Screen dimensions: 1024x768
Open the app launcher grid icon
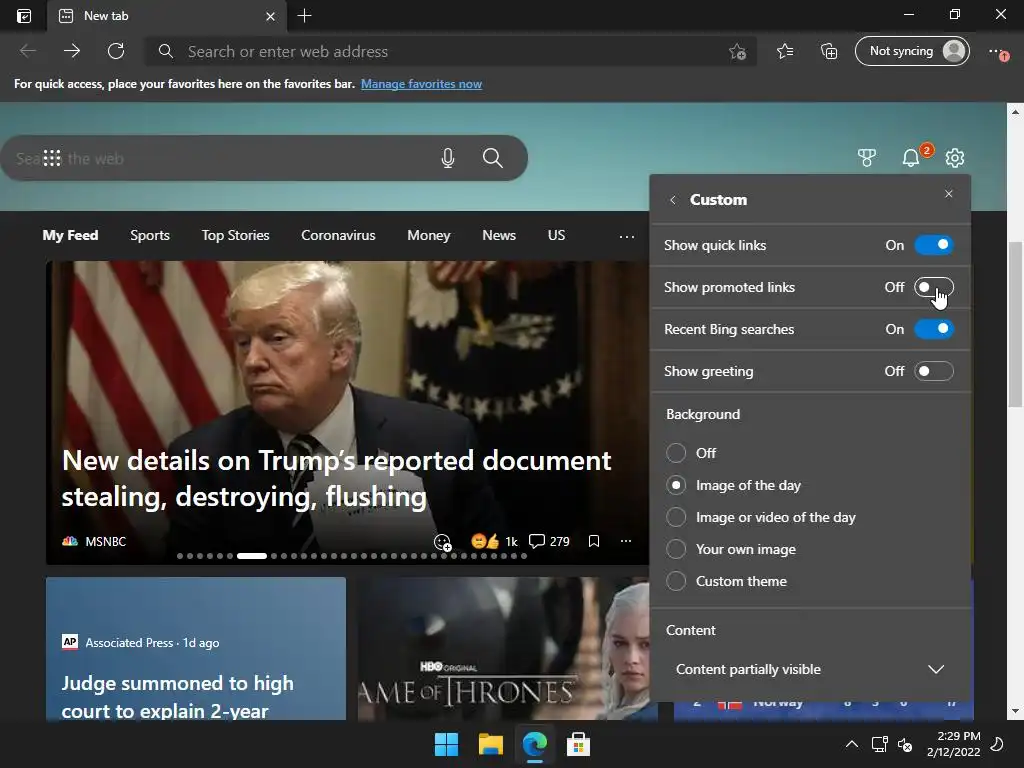52,158
